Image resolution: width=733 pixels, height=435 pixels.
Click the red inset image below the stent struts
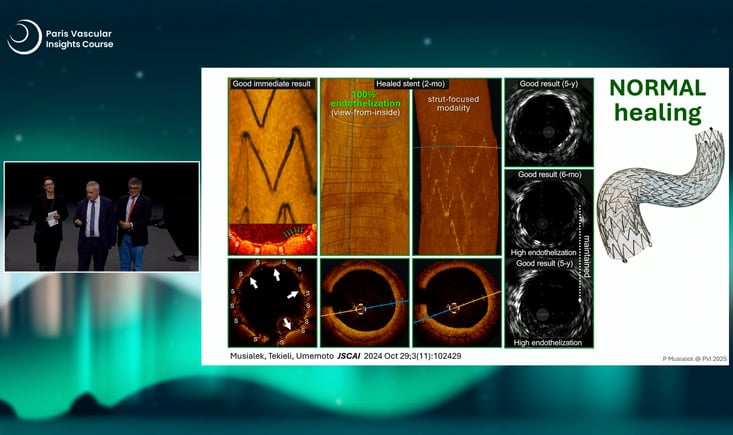click(x=272, y=239)
